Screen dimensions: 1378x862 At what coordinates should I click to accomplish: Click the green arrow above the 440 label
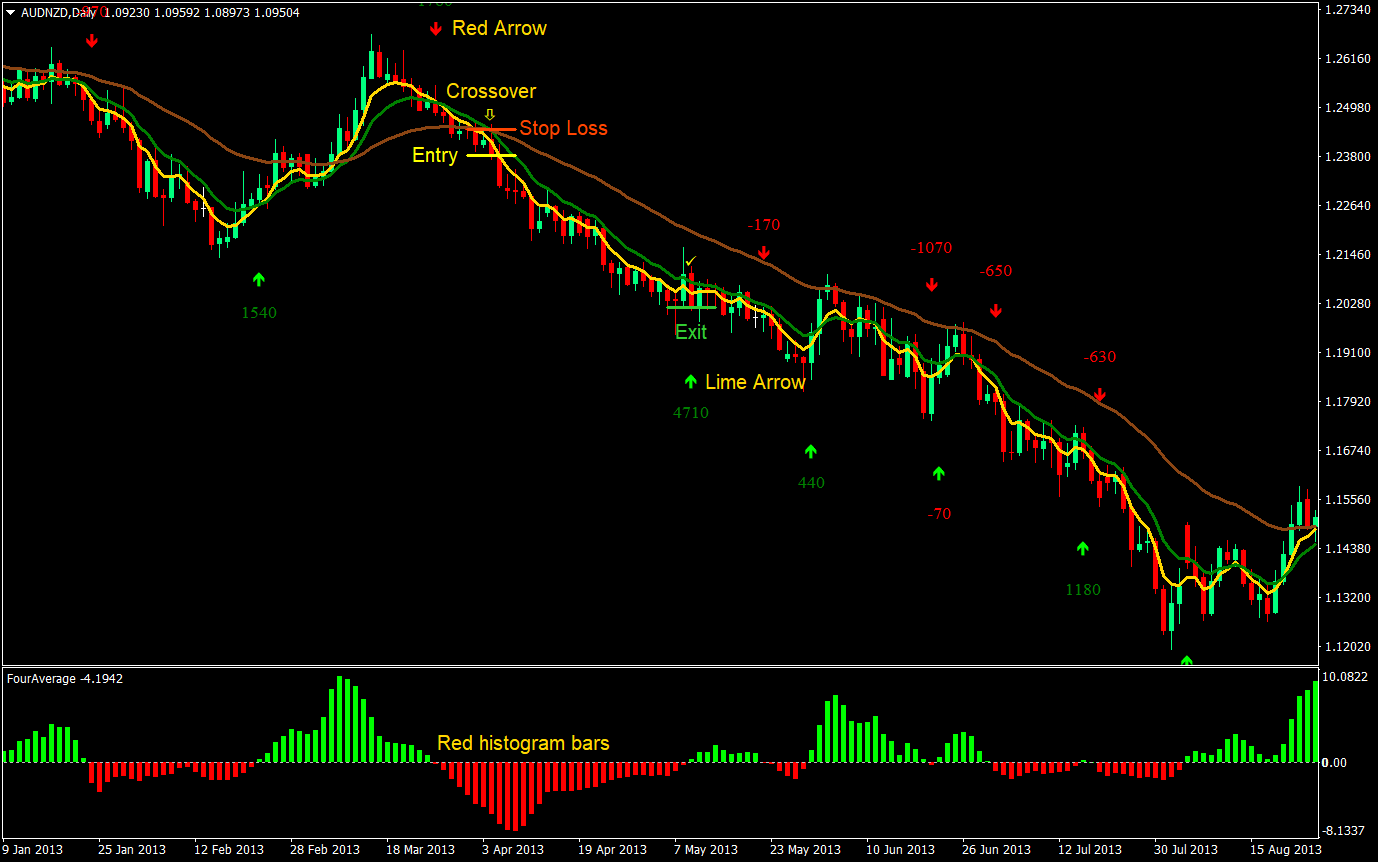point(811,450)
